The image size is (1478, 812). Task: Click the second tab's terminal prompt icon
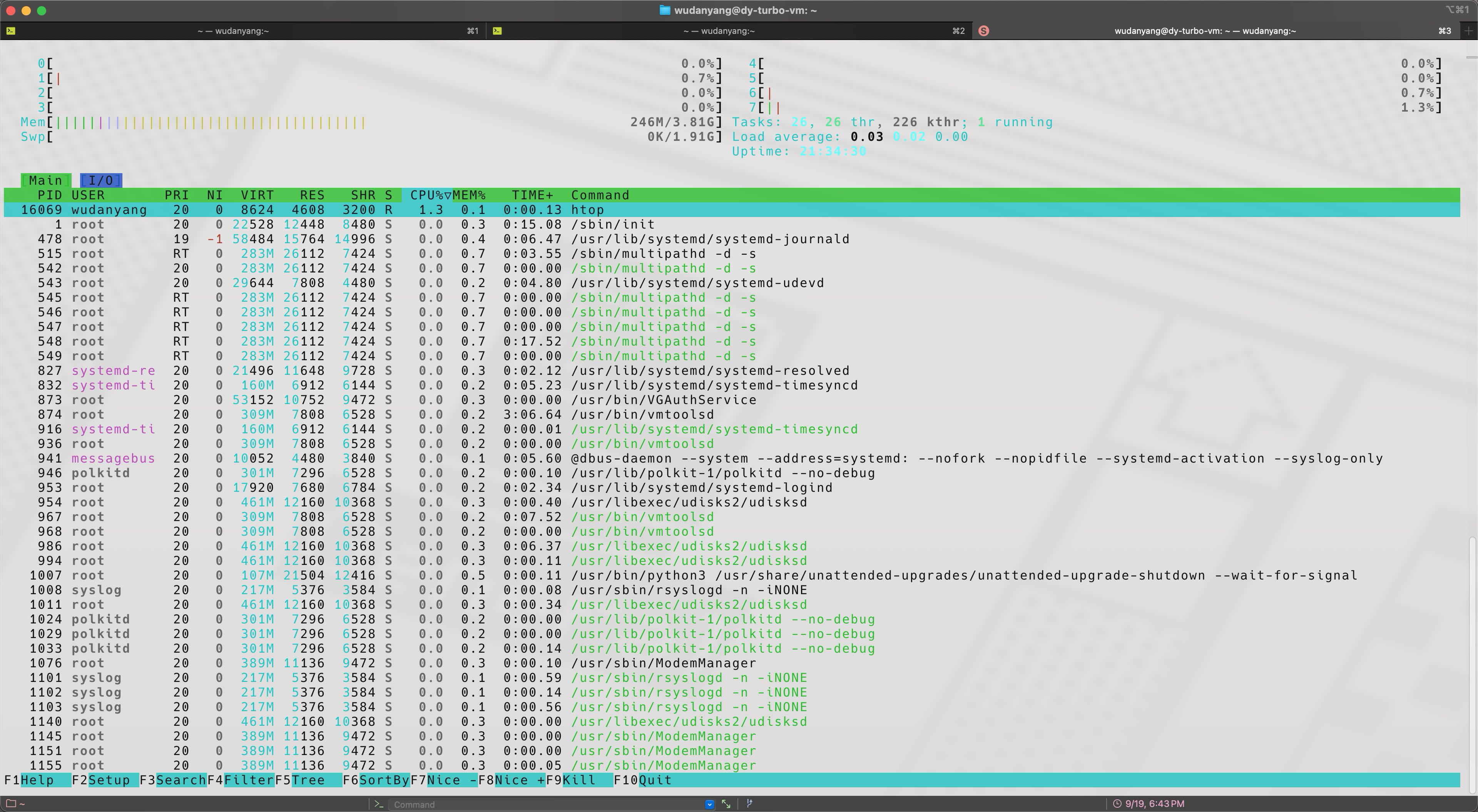[x=497, y=31]
